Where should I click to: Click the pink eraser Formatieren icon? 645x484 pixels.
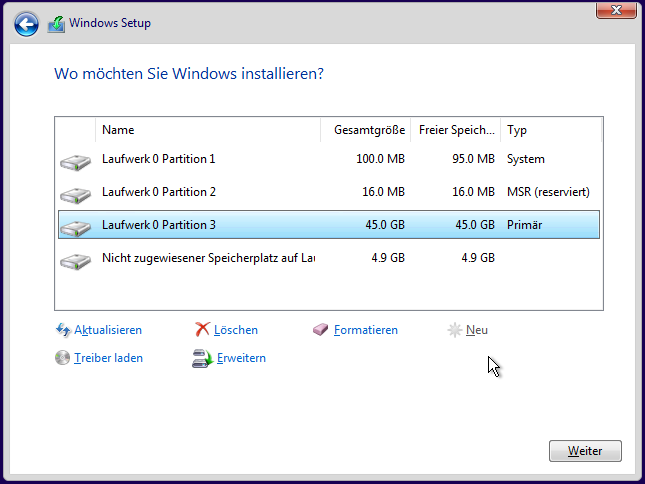tap(320, 329)
